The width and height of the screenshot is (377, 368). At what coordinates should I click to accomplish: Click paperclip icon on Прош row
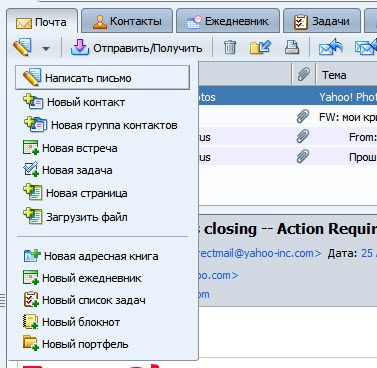click(x=303, y=156)
